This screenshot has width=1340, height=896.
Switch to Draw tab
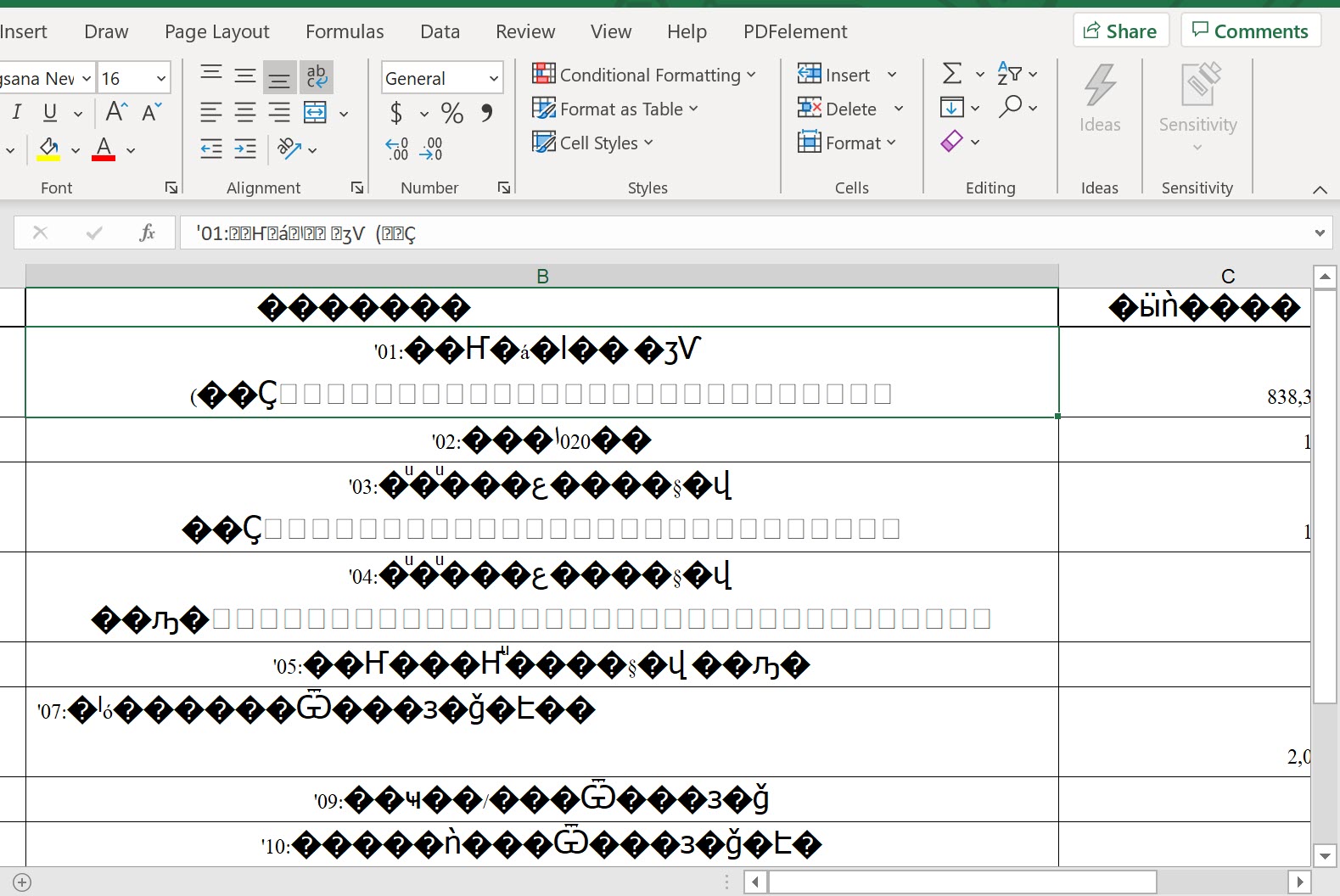pos(106,31)
